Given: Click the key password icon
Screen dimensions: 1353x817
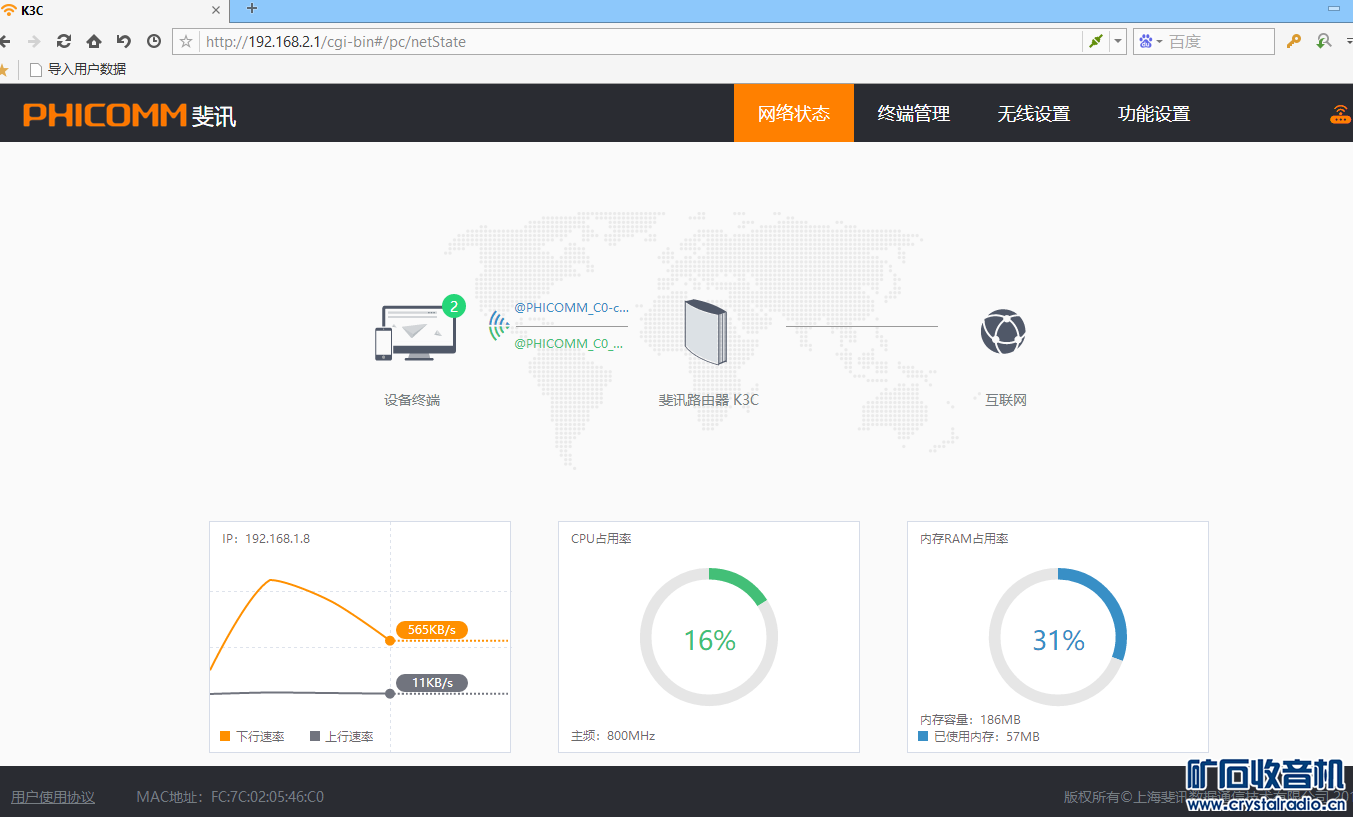Looking at the screenshot, I should pyautogui.click(x=1294, y=41).
